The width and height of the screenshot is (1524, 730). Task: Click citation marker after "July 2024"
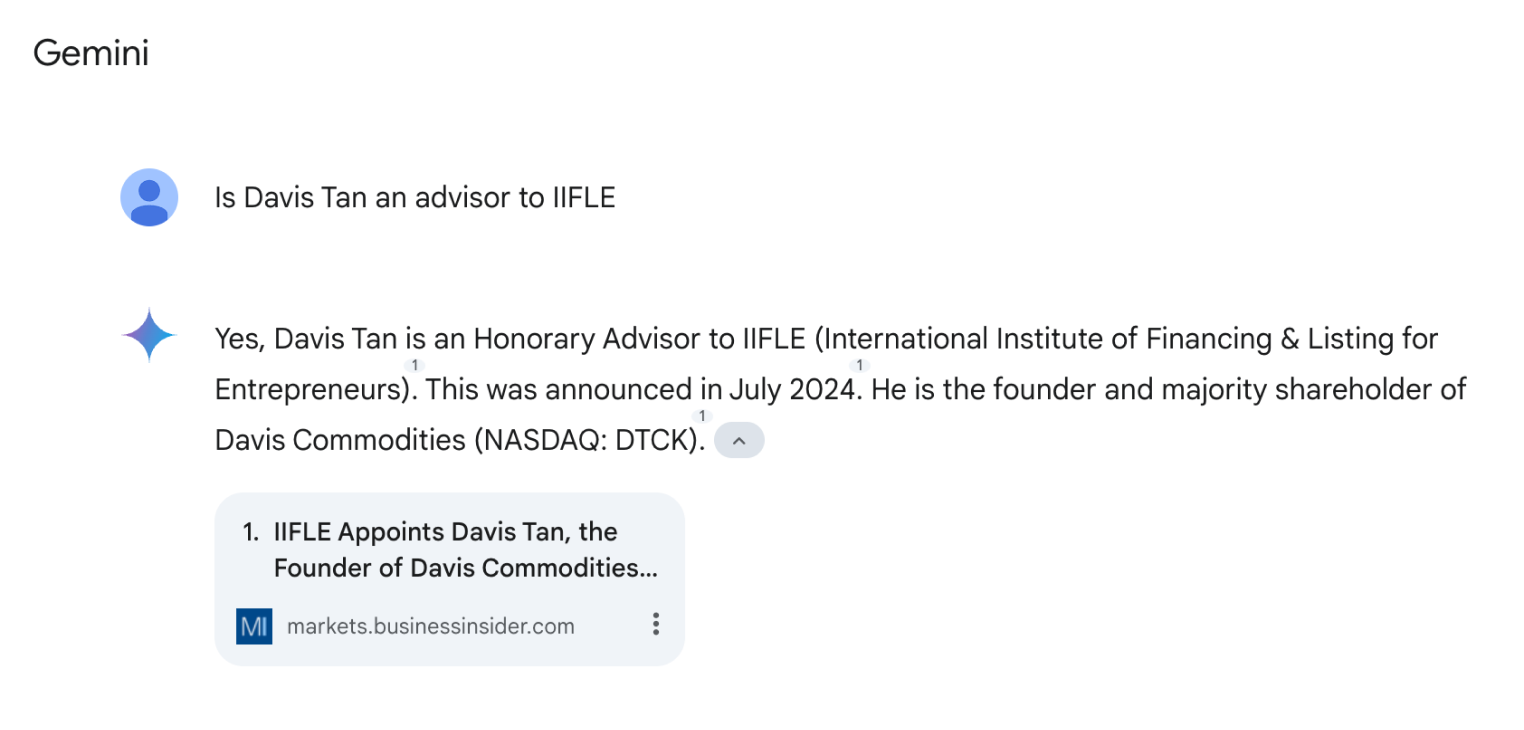point(860,366)
